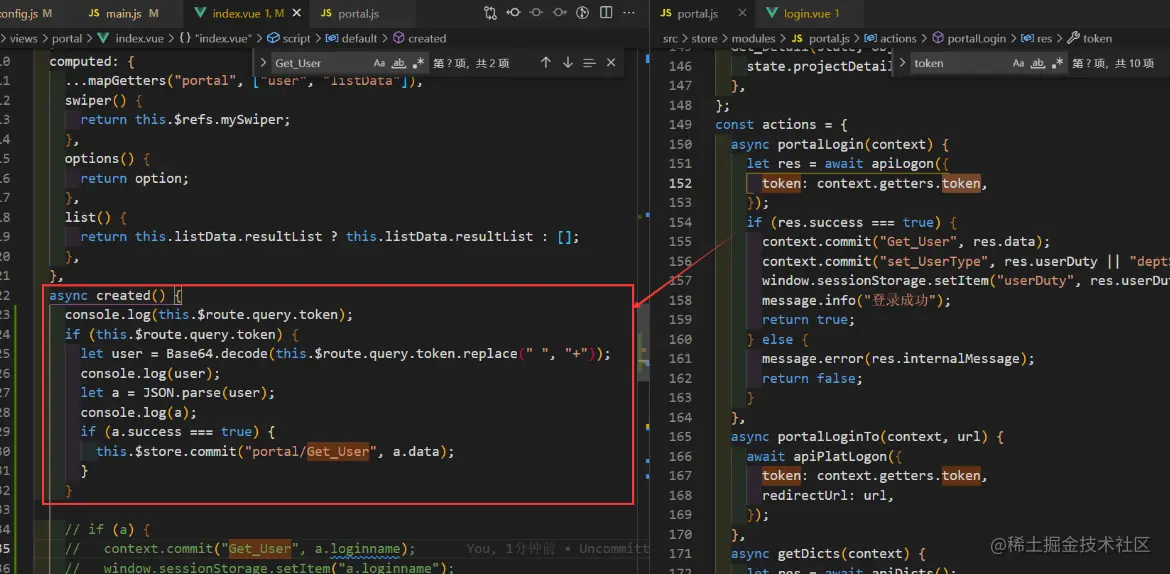This screenshot has width=1170, height=574.
Task: Open 'portal' folder breadcrumb in left editor
Action: coord(67,38)
